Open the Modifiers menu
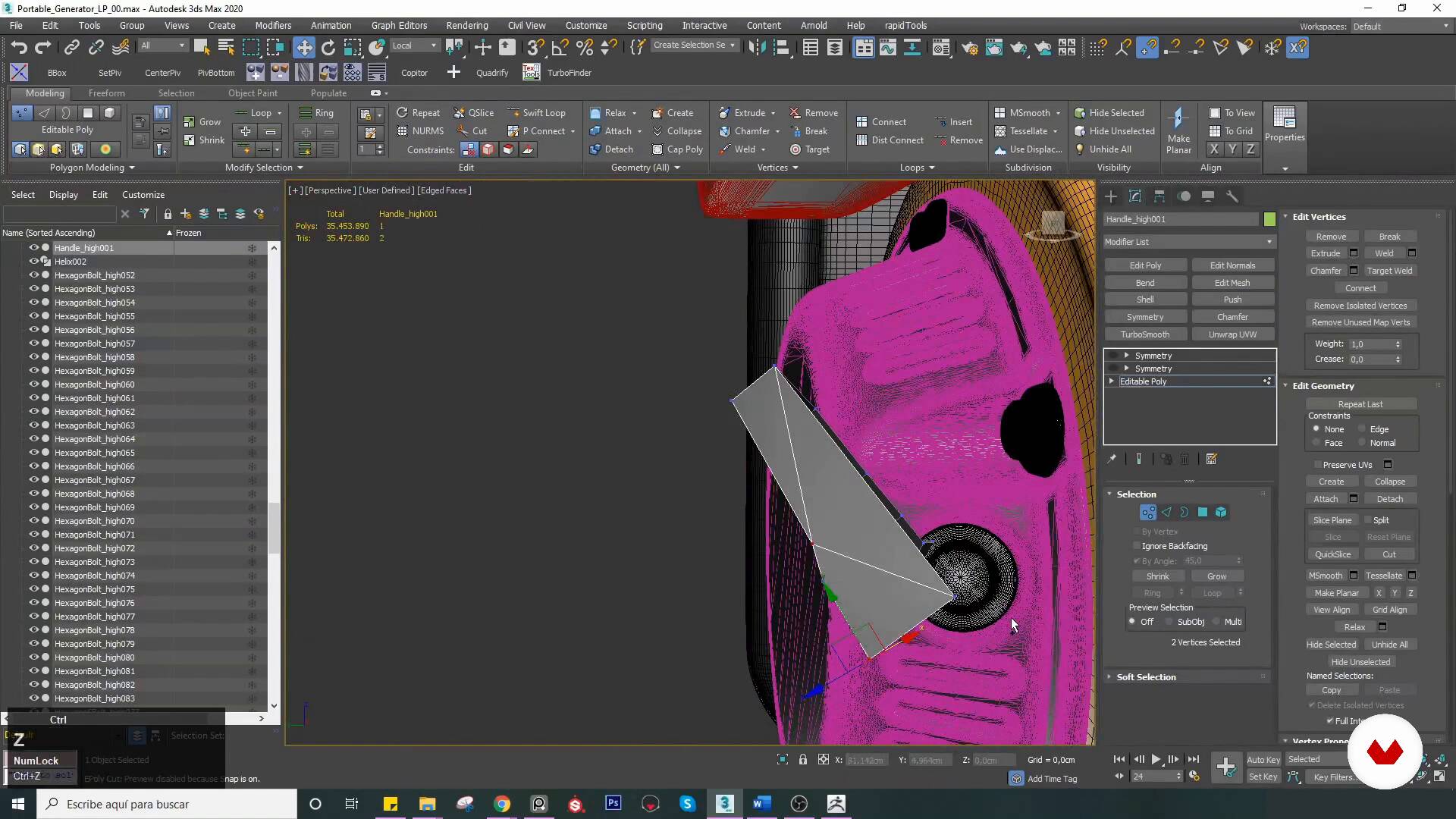1456x819 pixels. coord(273,25)
